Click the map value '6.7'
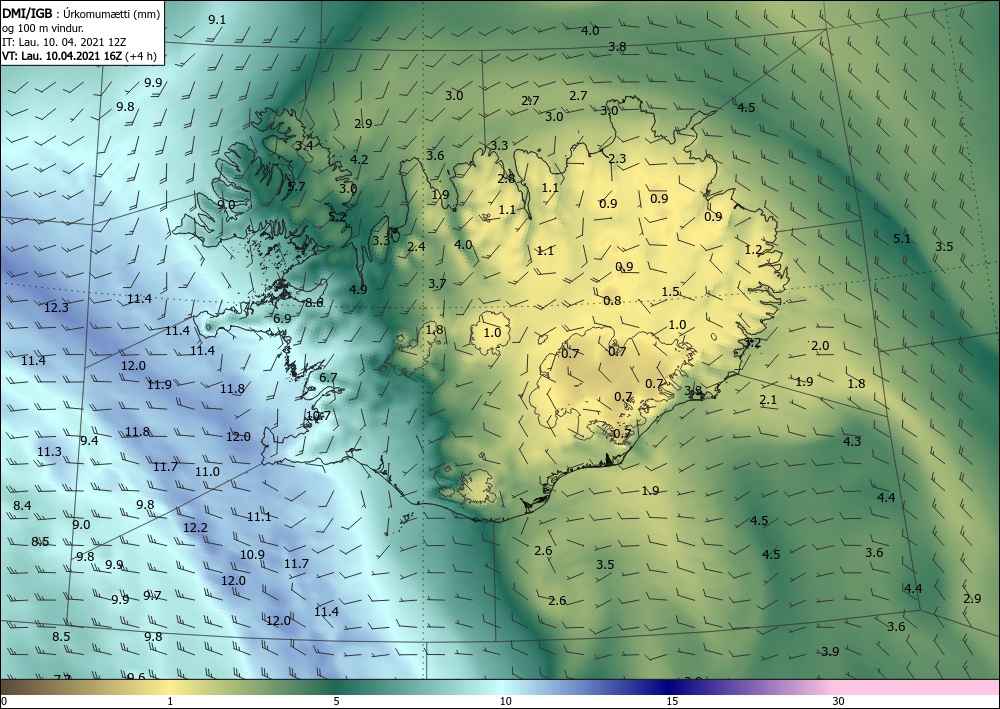 (x=328, y=377)
